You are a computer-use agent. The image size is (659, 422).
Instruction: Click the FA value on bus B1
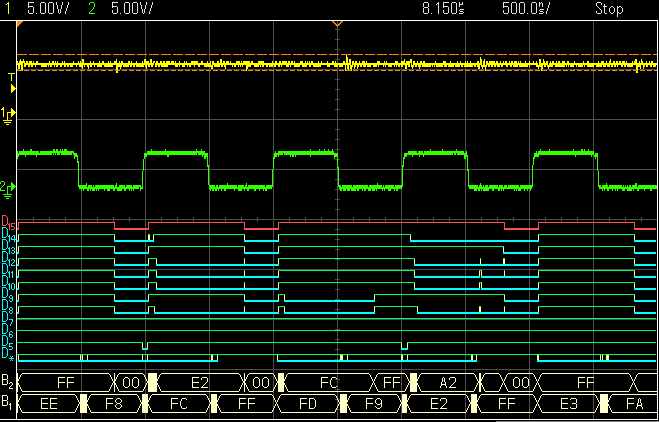point(634,402)
